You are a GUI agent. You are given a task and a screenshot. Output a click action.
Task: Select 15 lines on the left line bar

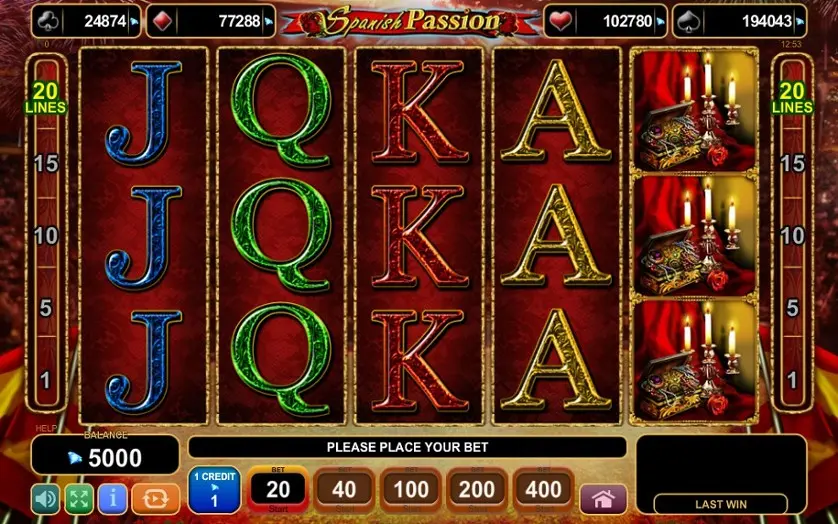pyautogui.click(x=46, y=164)
